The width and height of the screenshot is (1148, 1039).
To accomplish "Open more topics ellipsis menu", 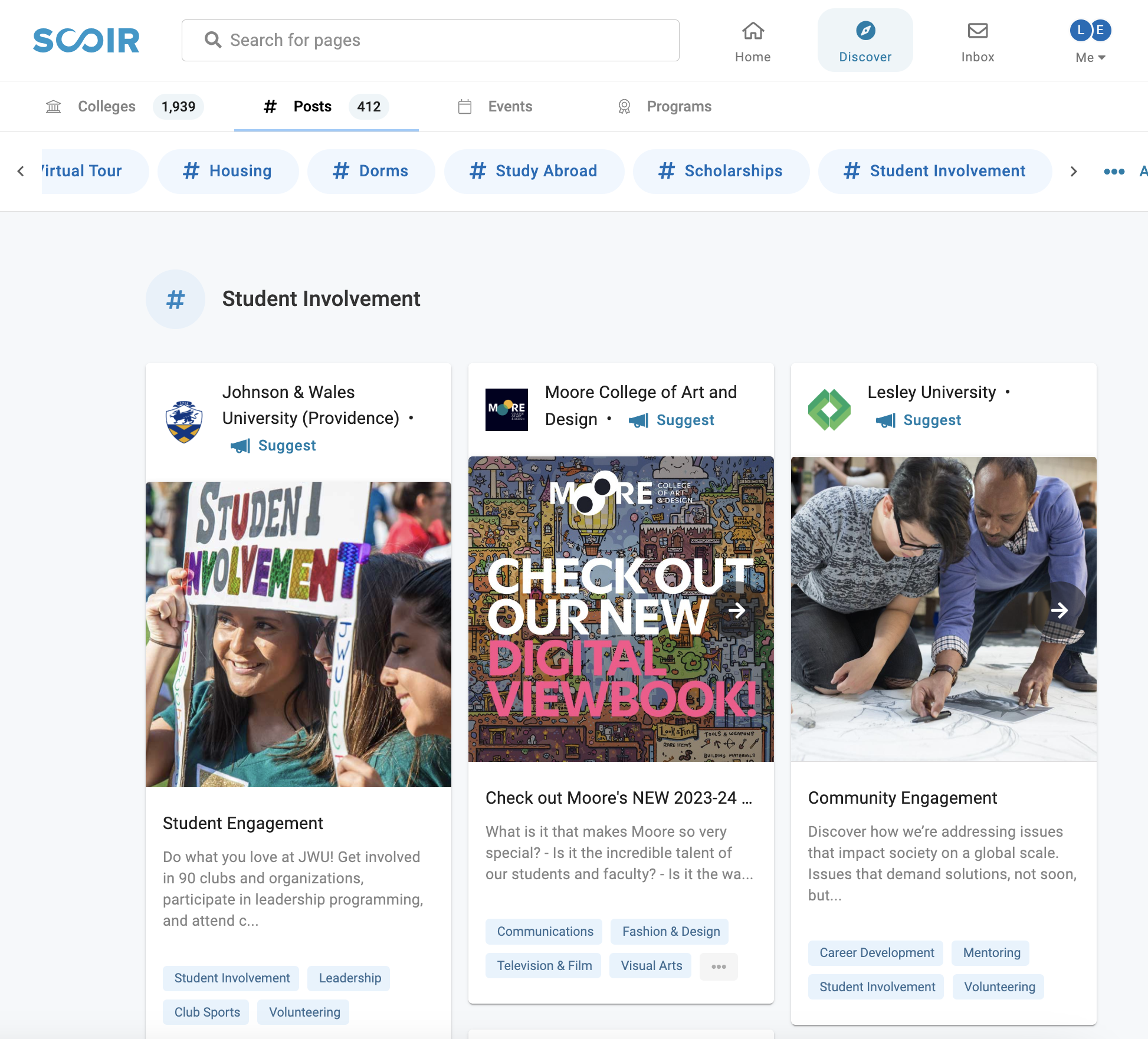I will [1114, 172].
